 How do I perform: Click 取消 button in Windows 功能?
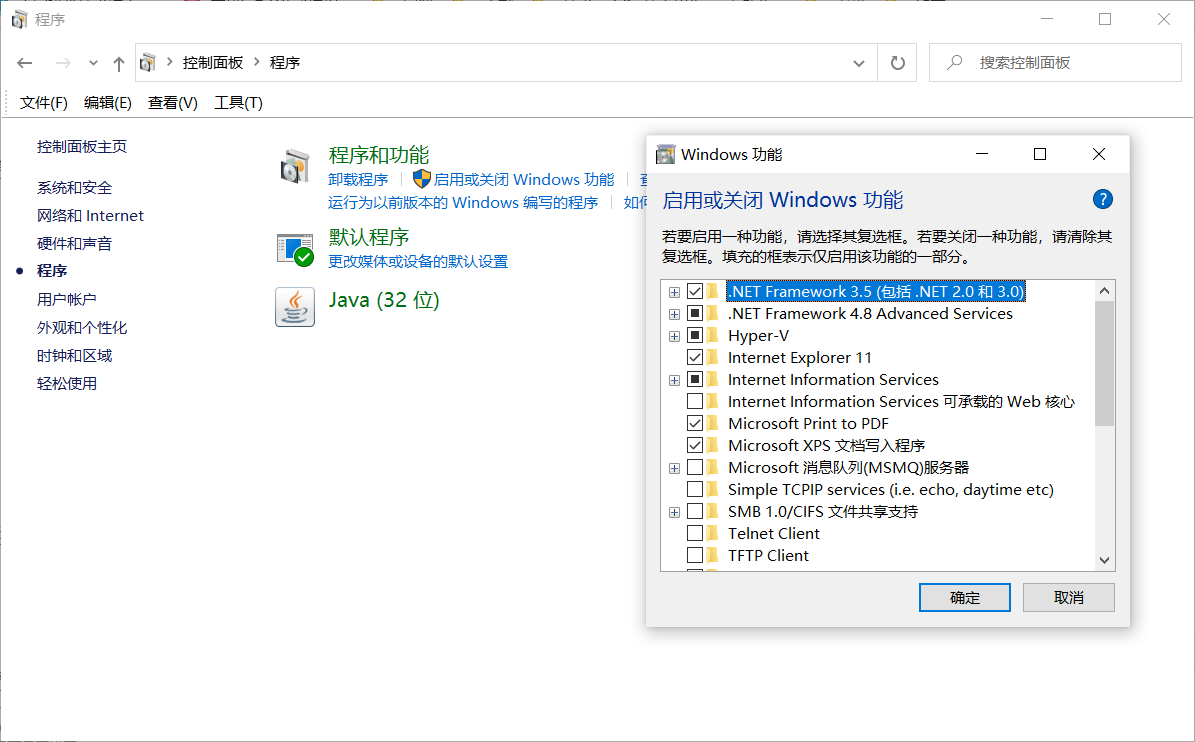coord(1068,598)
